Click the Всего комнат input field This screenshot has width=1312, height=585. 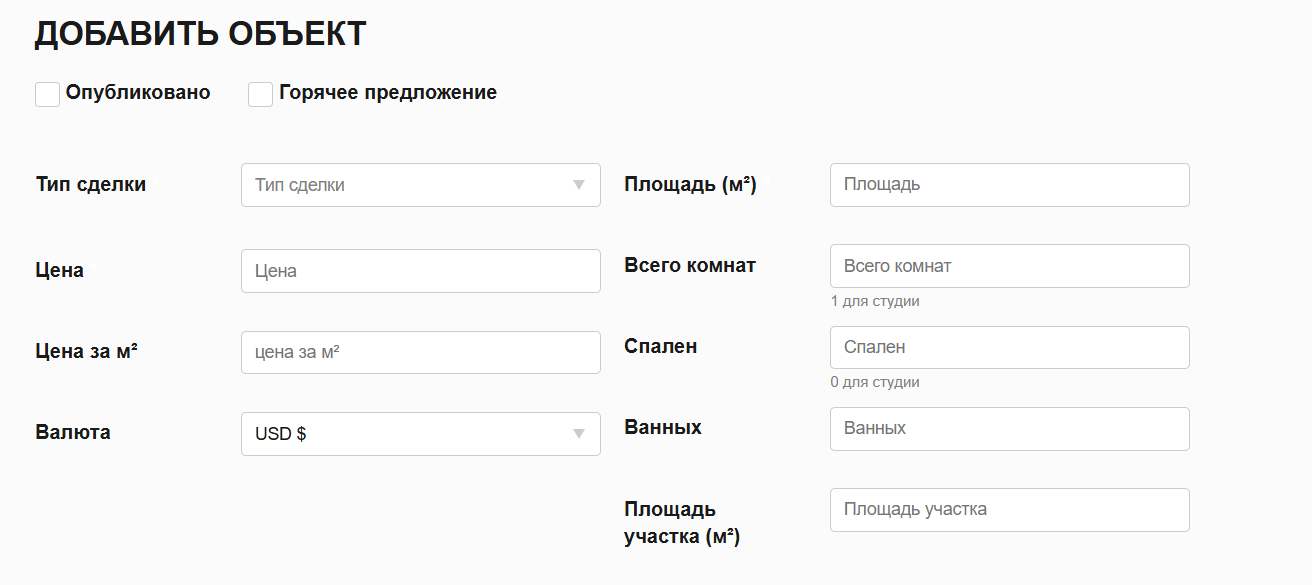coord(1010,266)
